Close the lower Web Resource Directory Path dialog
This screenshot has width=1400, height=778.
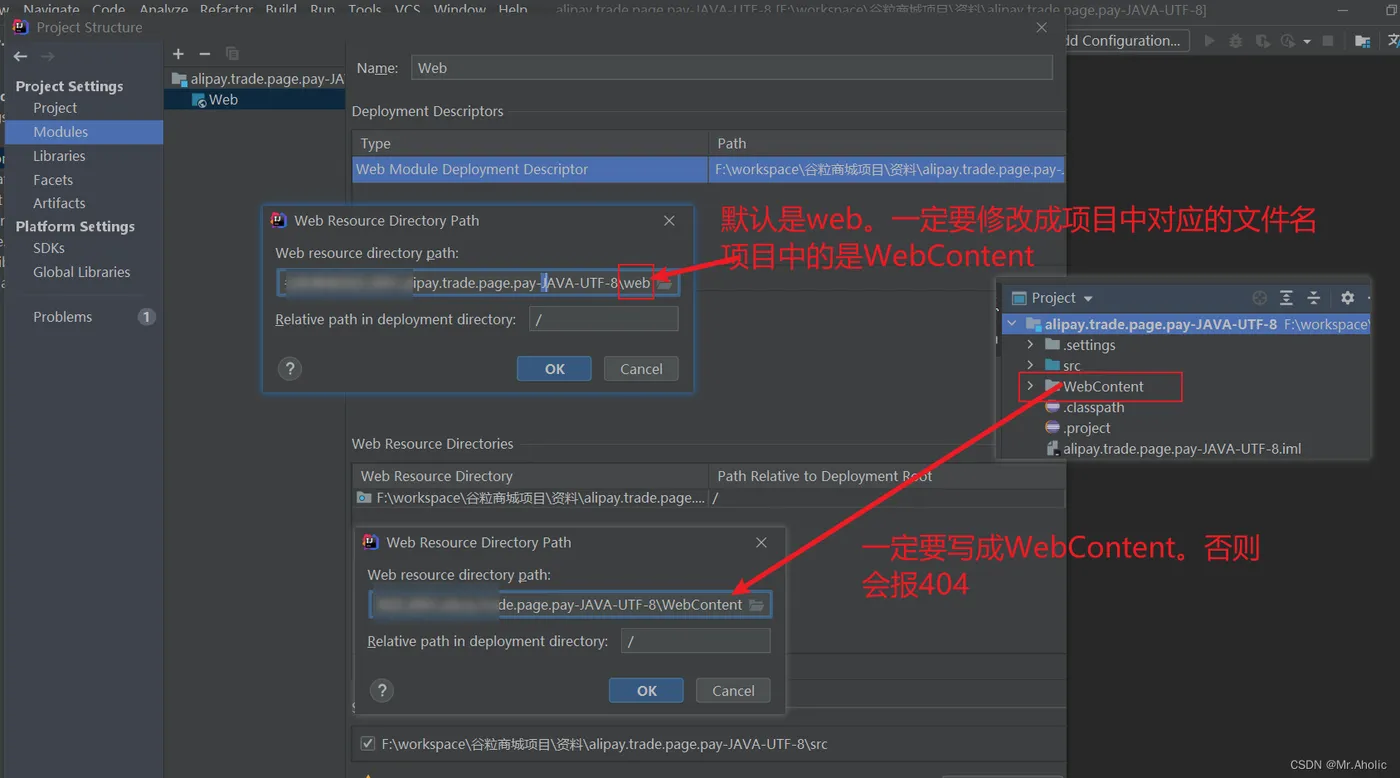[761, 542]
